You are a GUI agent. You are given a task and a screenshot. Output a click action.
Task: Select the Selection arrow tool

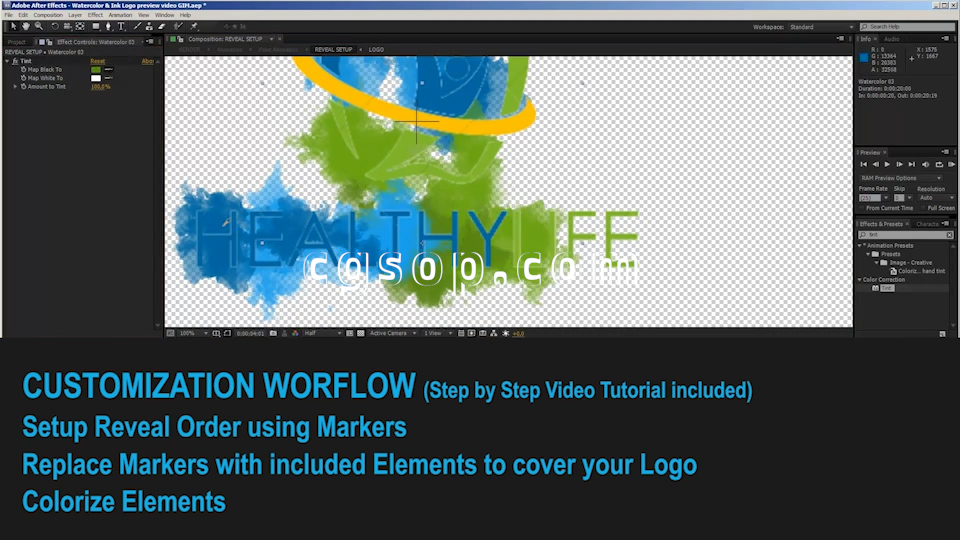click(x=13, y=26)
